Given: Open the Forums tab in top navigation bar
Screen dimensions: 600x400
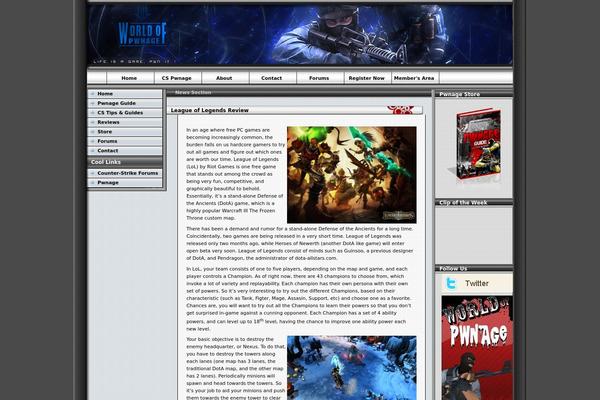Looking at the screenshot, I should pos(320,78).
